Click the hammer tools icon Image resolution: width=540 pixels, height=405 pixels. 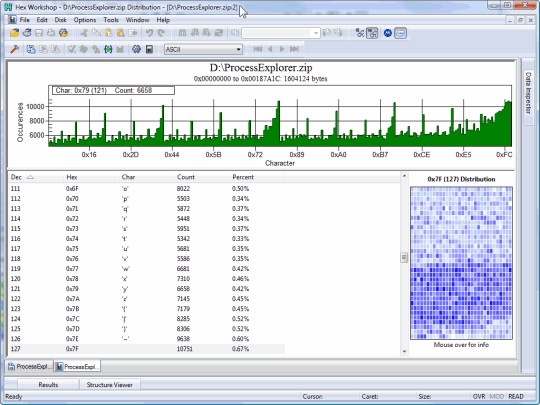tap(14, 49)
